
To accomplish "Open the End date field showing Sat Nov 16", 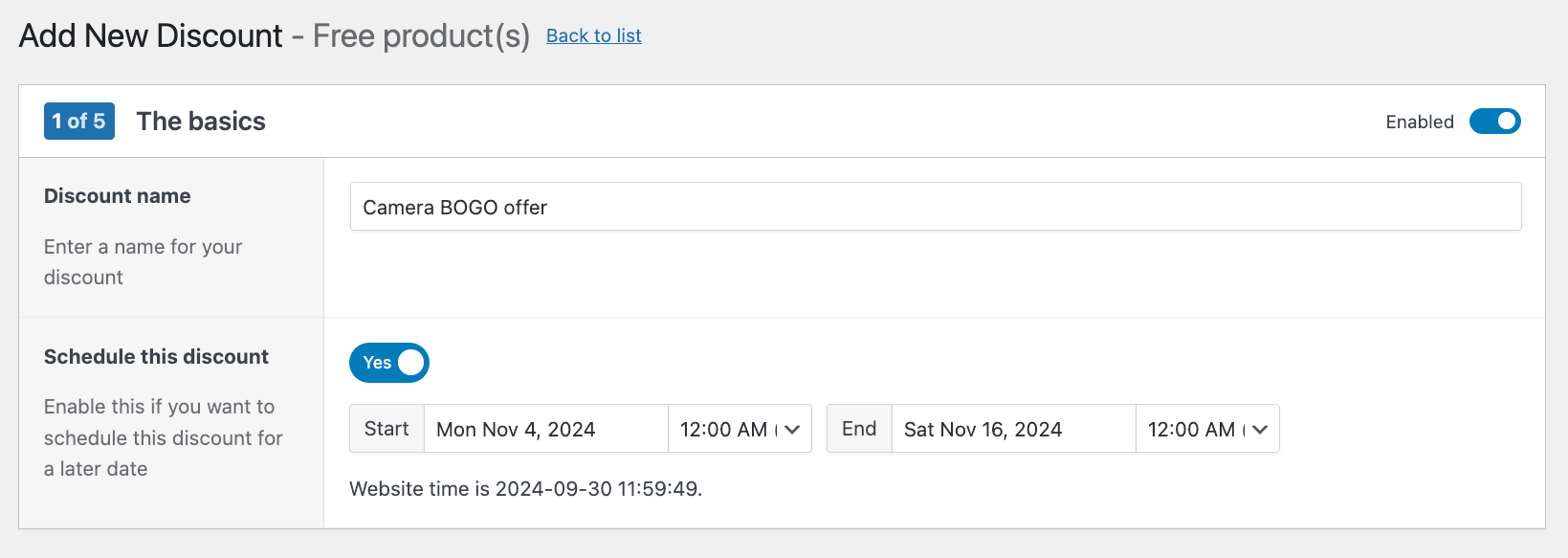I will pos(1012,429).
